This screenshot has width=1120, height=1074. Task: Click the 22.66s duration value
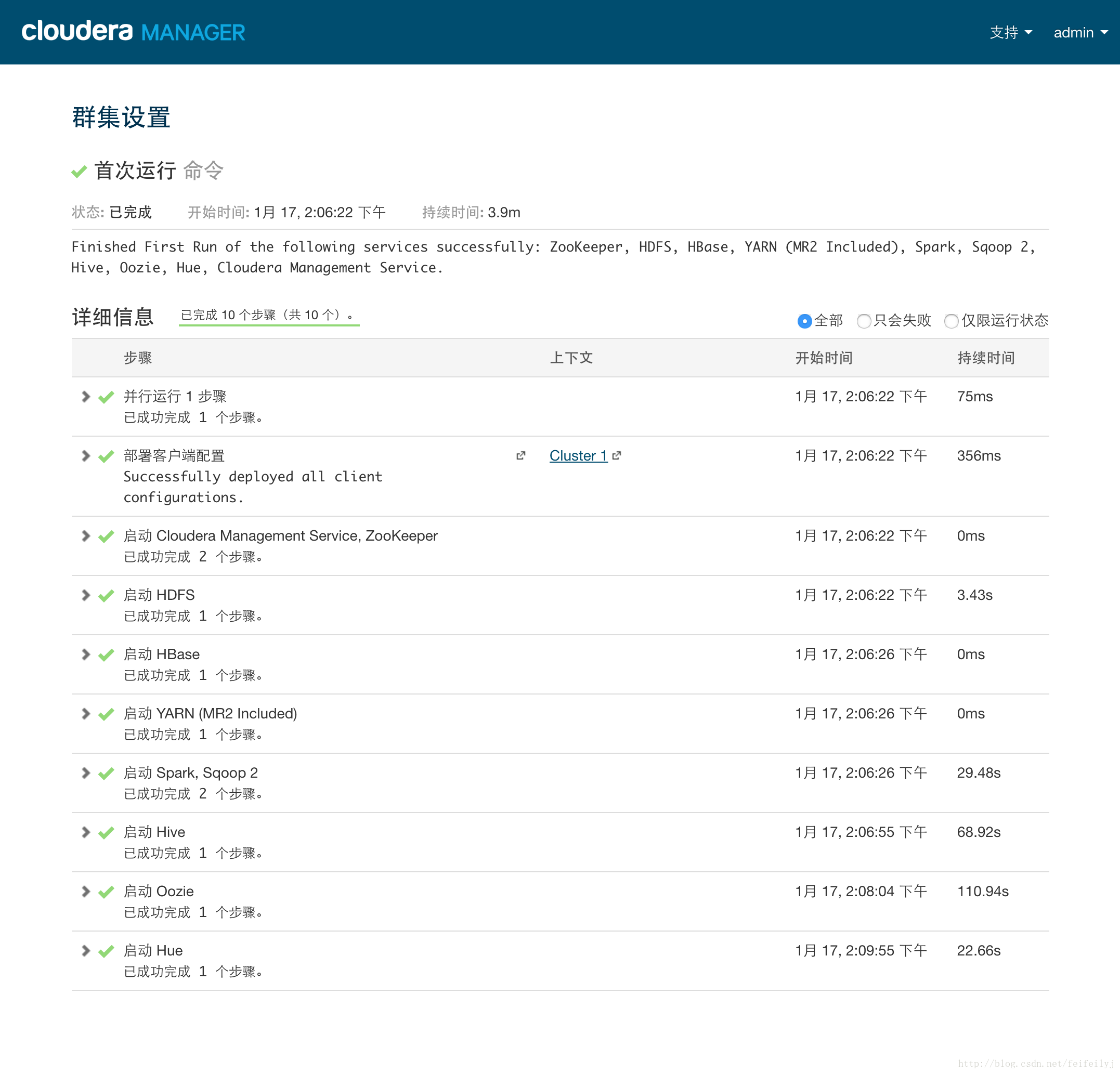[979, 951]
